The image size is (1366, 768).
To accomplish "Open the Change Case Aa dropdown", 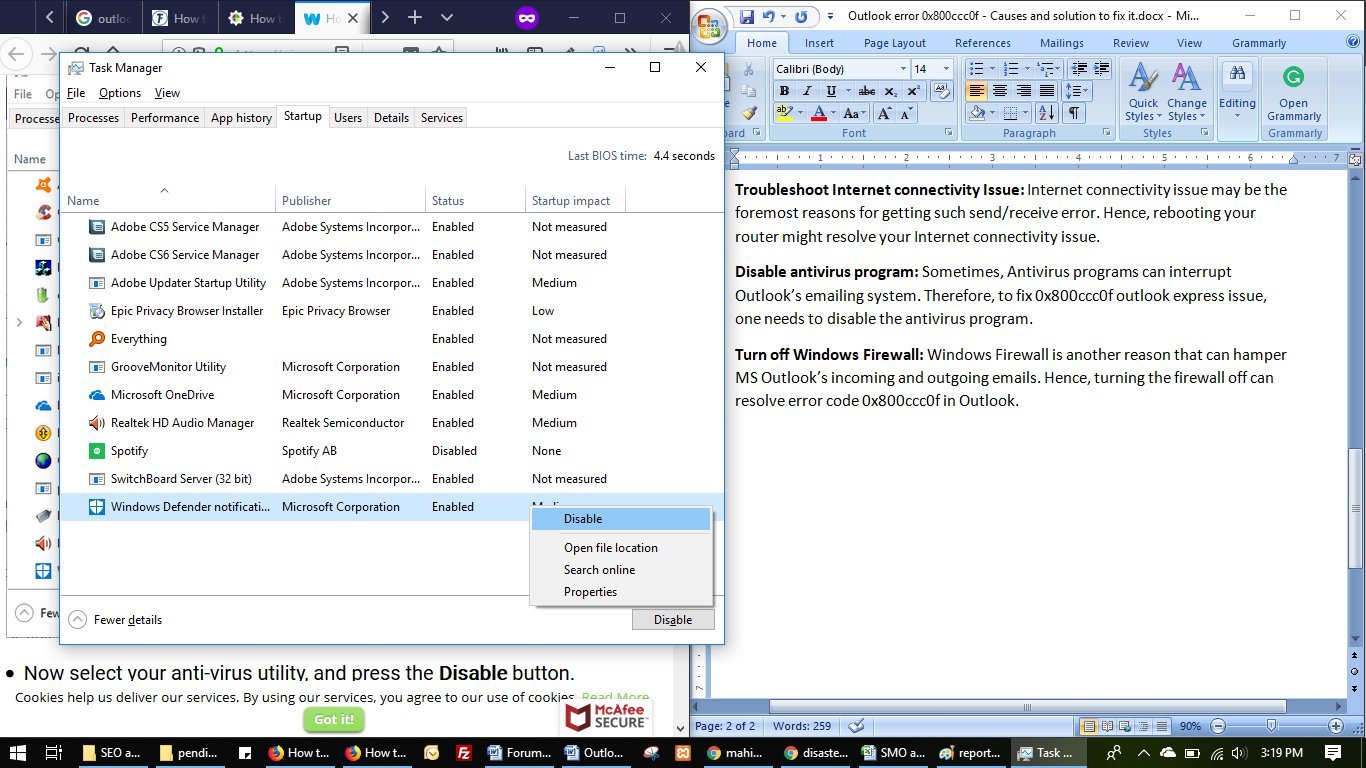I will pyautogui.click(x=855, y=114).
